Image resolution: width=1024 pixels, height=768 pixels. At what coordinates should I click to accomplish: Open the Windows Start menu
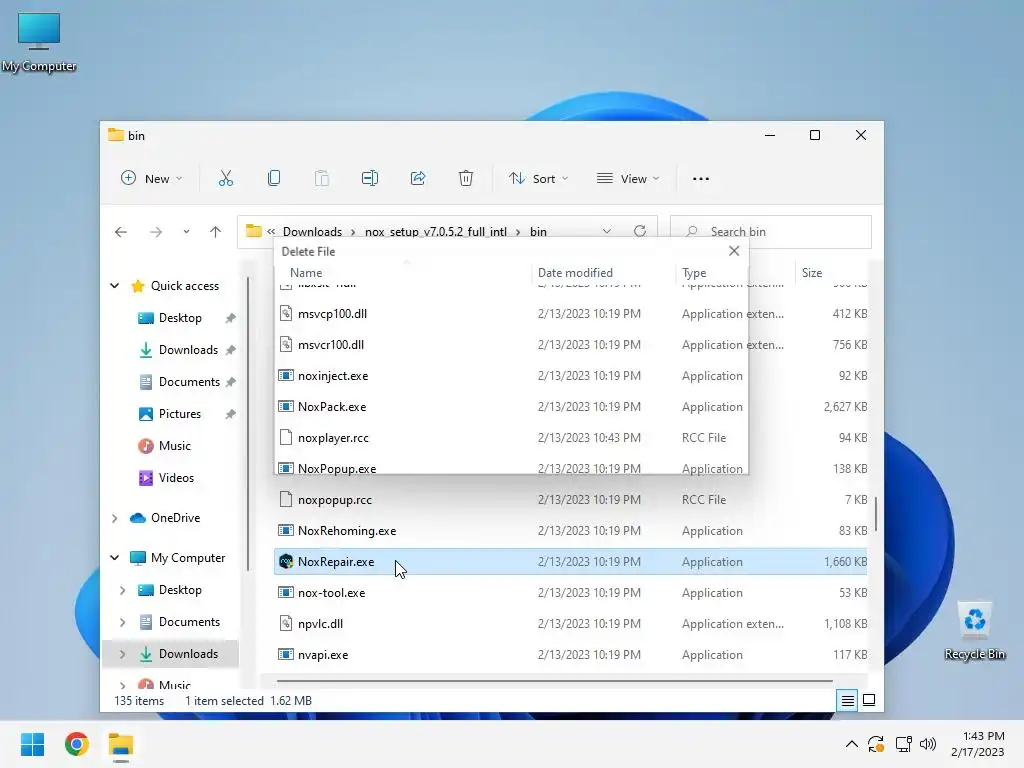point(33,744)
